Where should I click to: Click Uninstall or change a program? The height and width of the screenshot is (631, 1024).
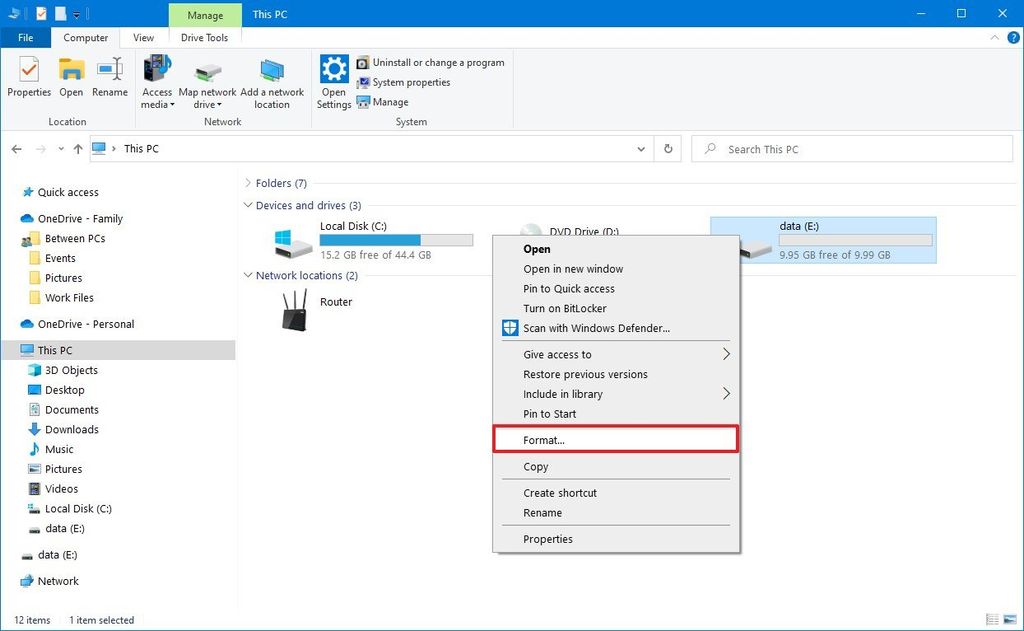pos(430,62)
